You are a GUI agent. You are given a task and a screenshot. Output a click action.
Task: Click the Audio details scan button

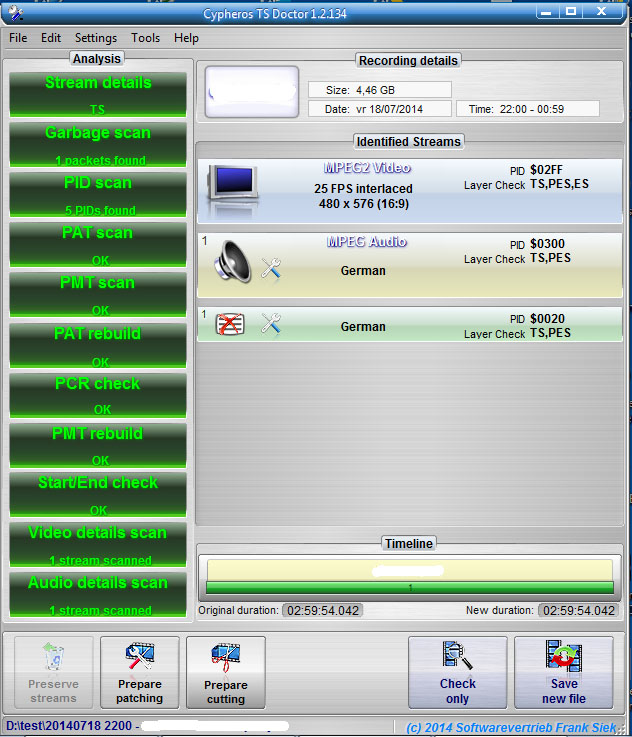coord(98,594)
